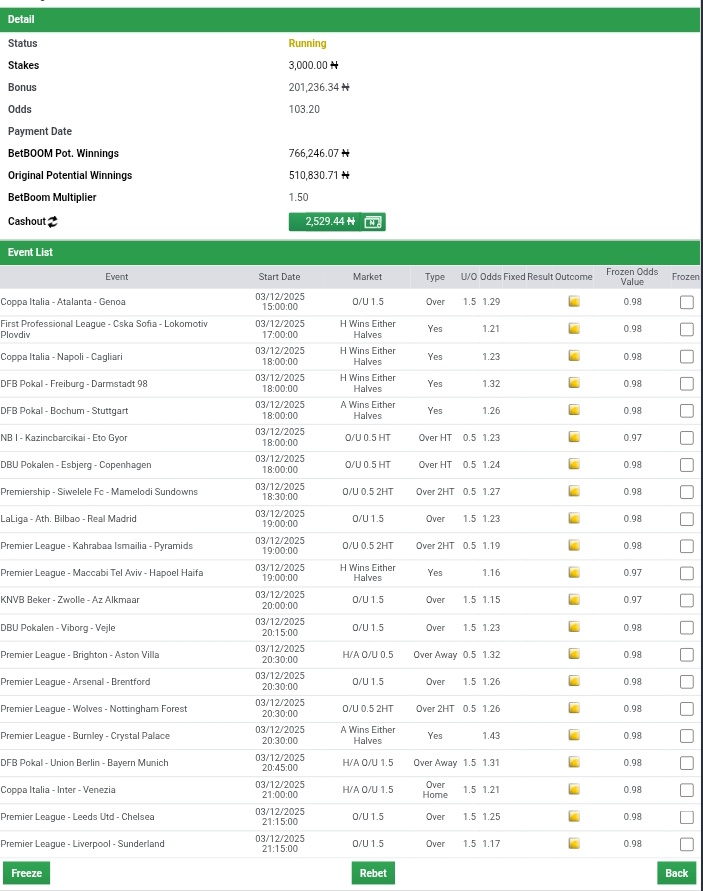This screenshot has width=703, height=891.
Task: Click pending outcome icon for Esbjerg - Copenhagen
Action: coord(574,464)
